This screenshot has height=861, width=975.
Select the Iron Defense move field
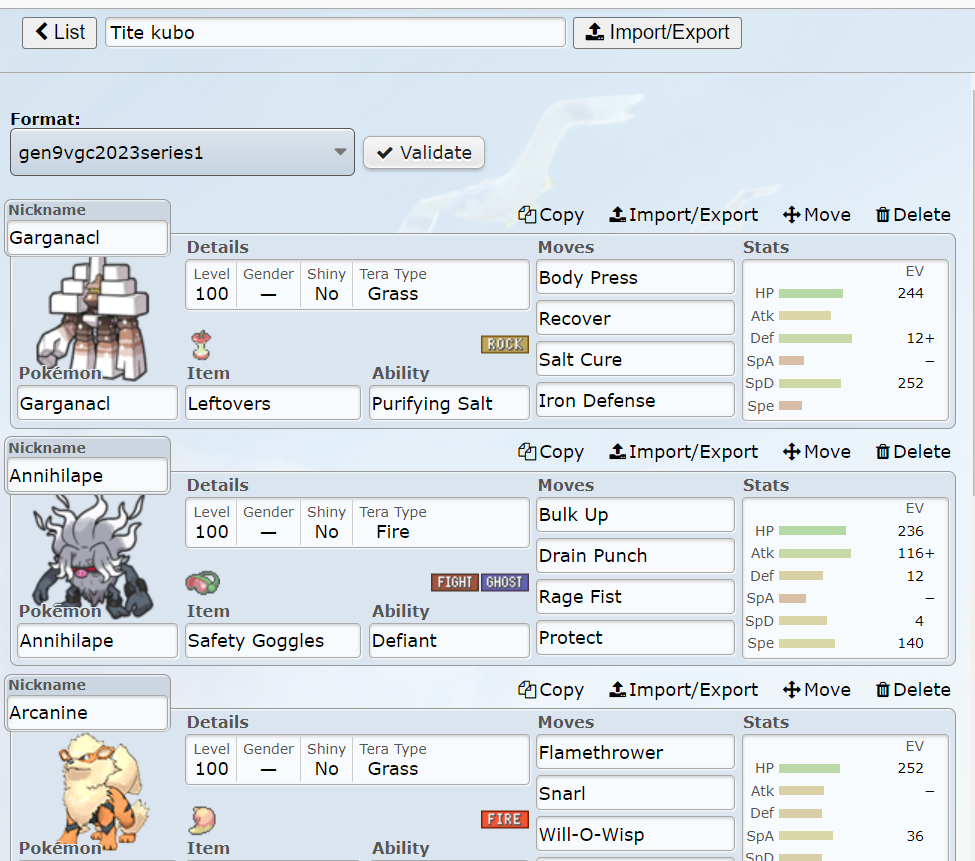tap(635, 400)
